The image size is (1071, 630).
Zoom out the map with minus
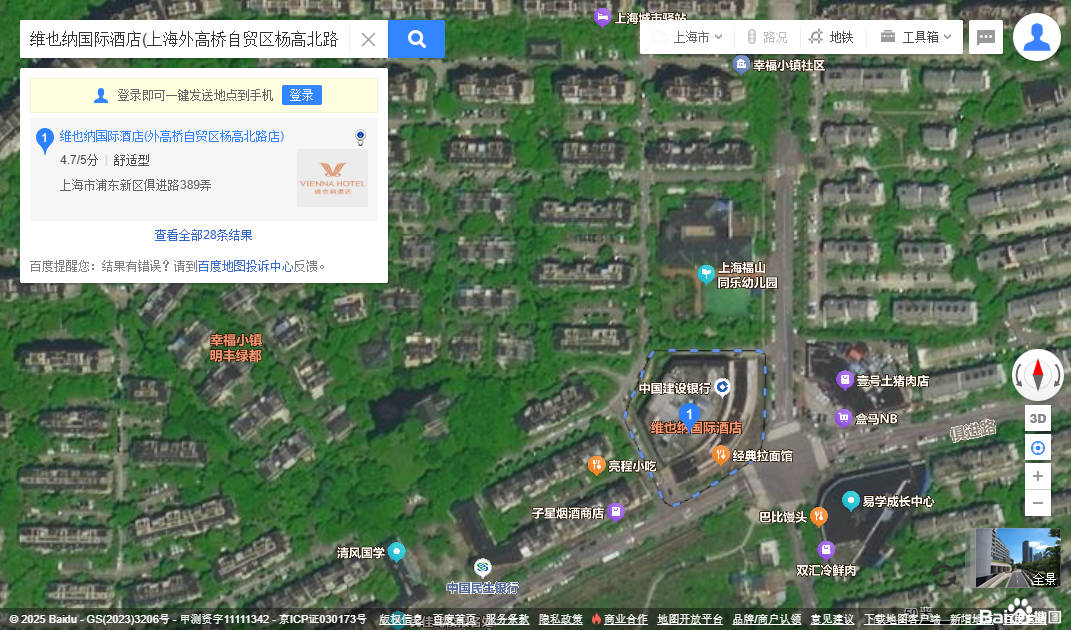[1037, 503]
